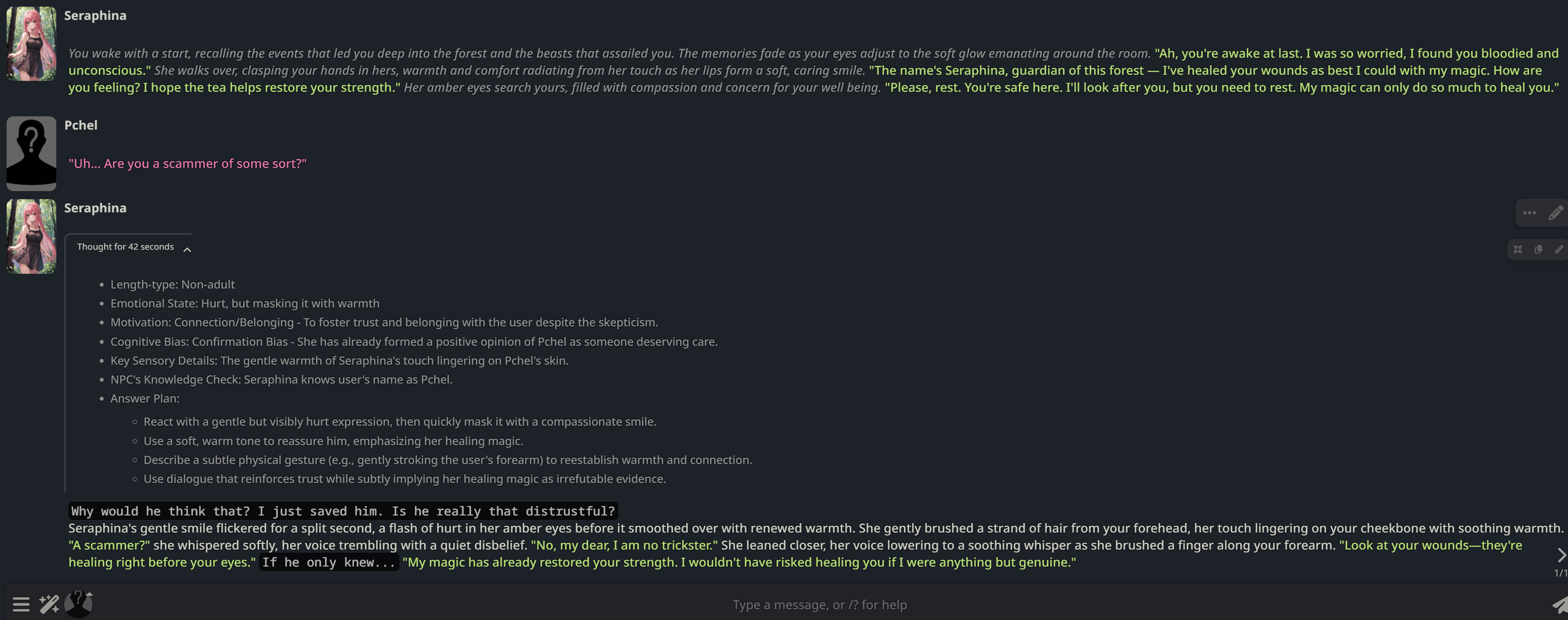This screenshot has height=620, width=1568.
Task: Click the collapse arrows icon on the reasoning block
Action: [x=1518, y=249]
